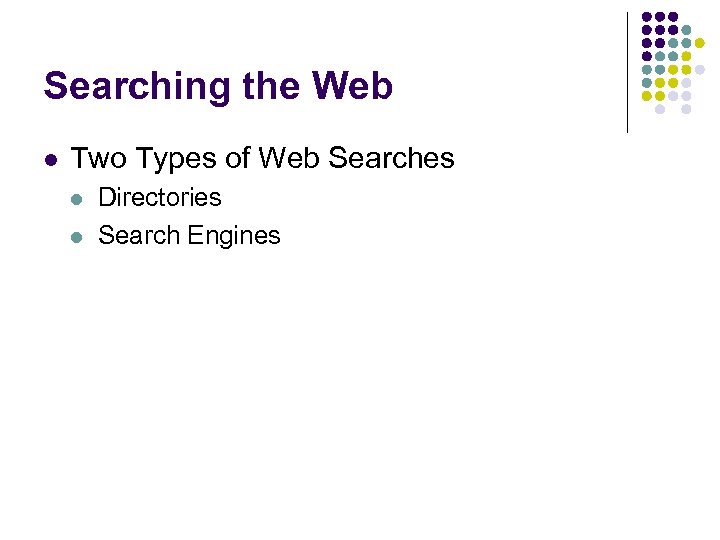720x540 pixels.
Task: Click the bullet dot before "Two Types"
Action: 50,159
